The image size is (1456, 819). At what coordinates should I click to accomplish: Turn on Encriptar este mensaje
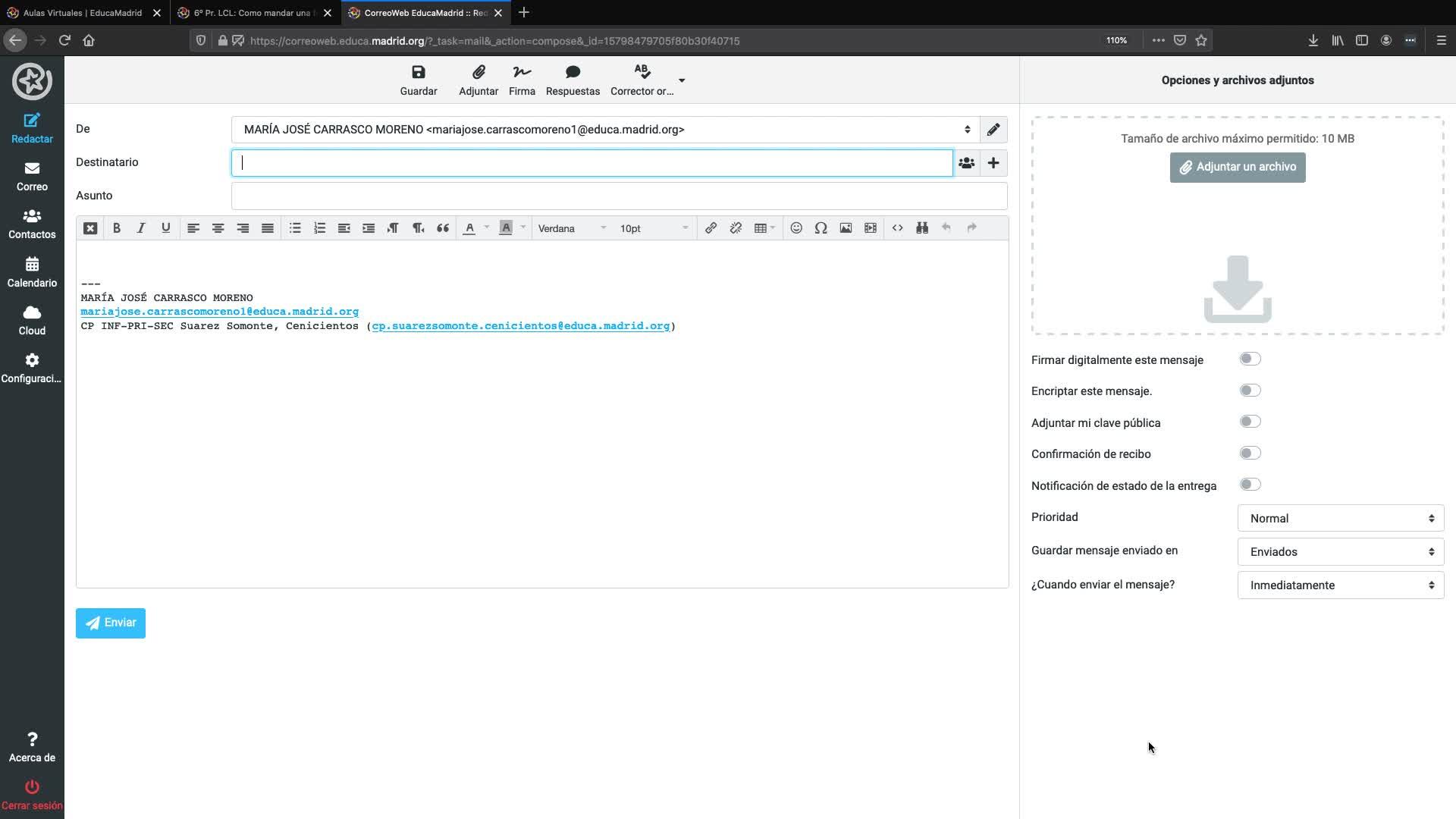[x=1250, y=391]
